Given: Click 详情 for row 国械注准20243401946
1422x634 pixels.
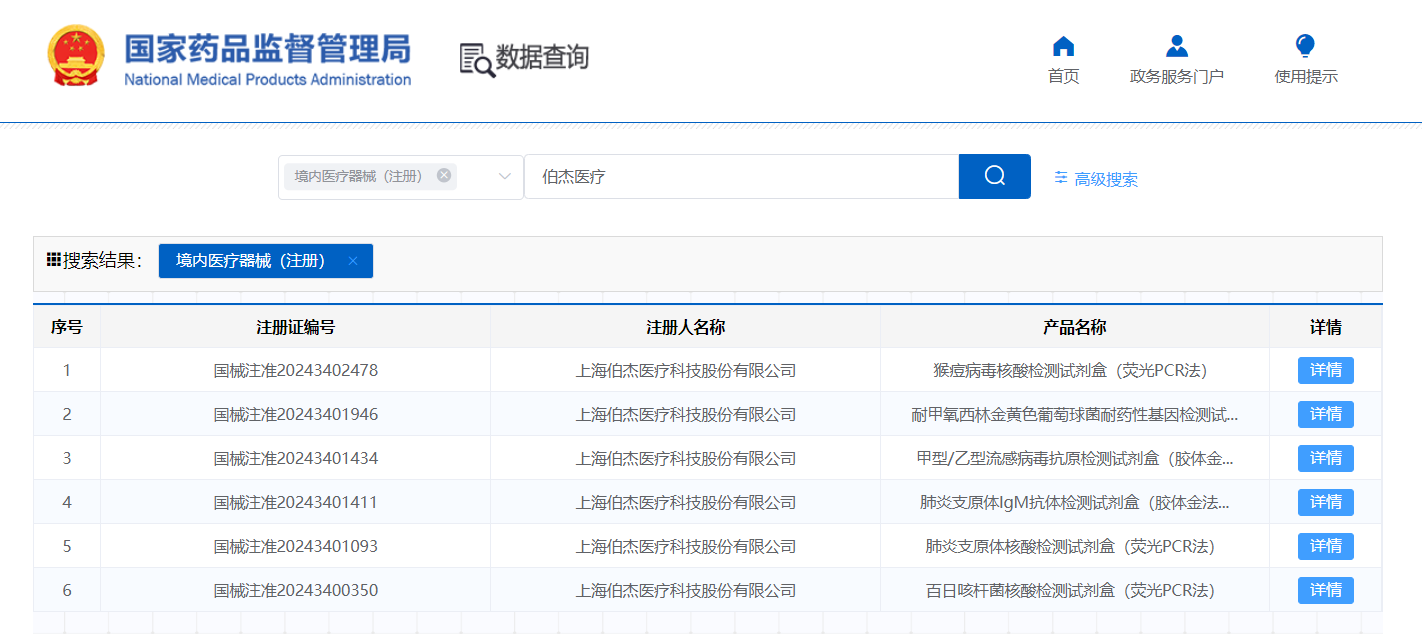Looking at the screenshot, I should coord(1325,414).
